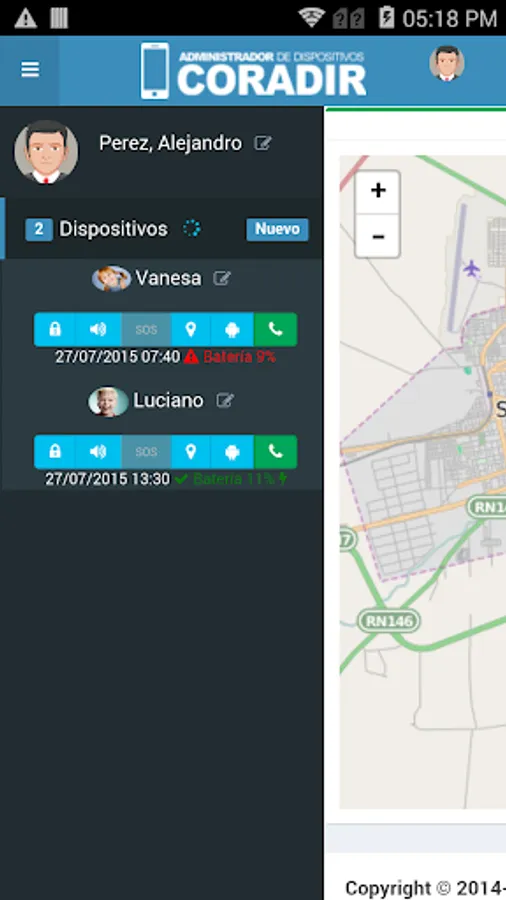The image size is (506, 900).
Task: Lock Vanesa's device
Action: [55, 329]
